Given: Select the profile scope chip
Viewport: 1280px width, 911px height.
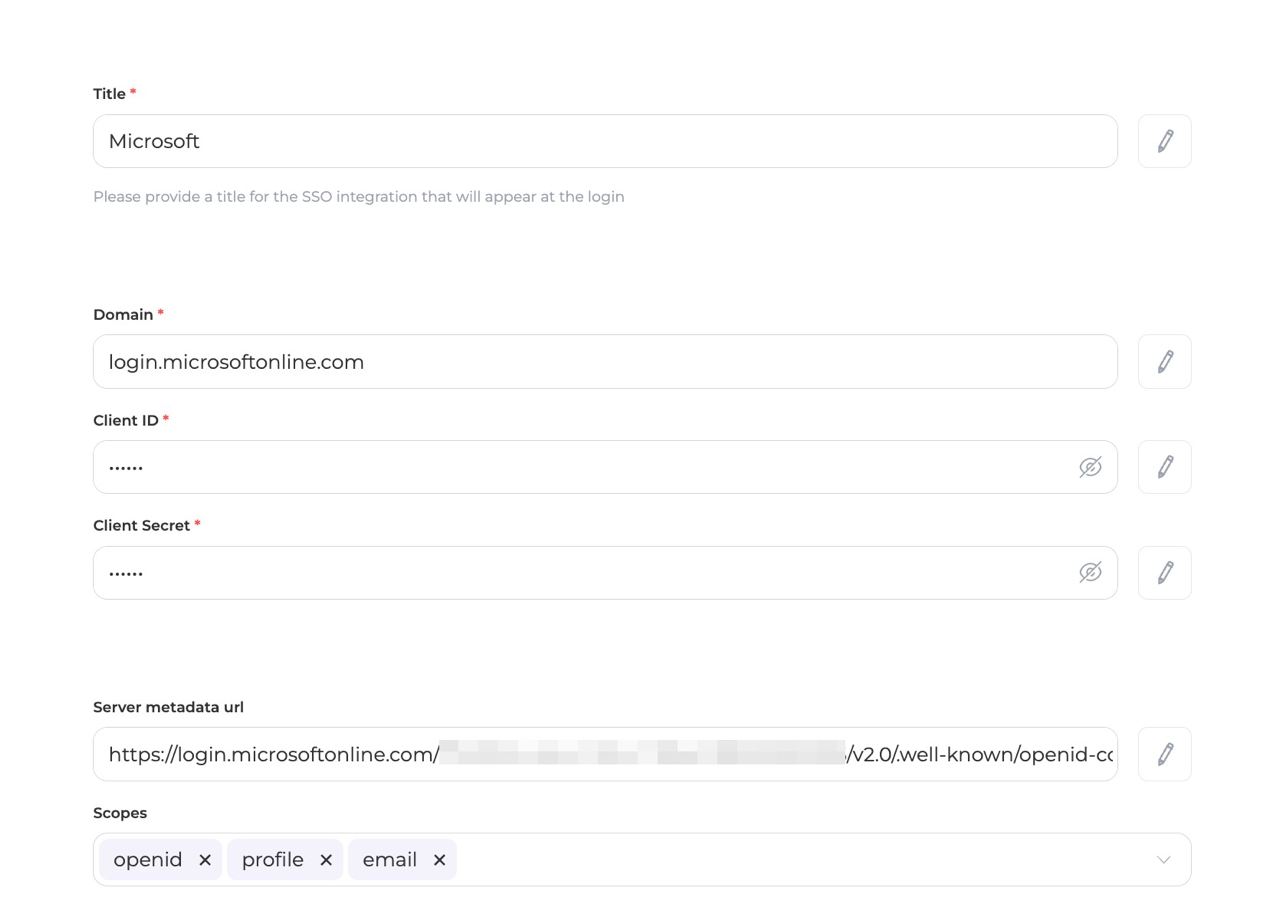Looking at the screenshot, I should click(272, 860).
